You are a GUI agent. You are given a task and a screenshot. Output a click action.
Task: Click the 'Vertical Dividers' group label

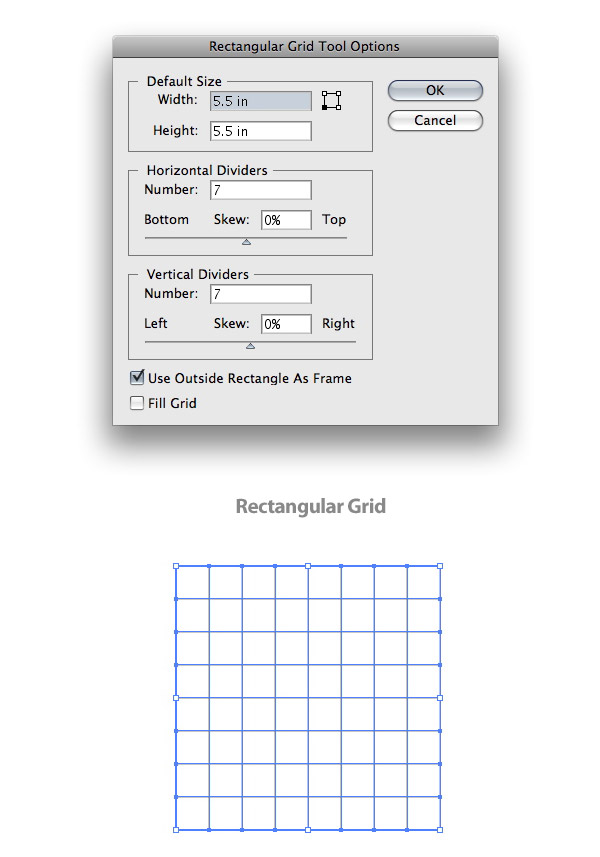coord(198,274)
